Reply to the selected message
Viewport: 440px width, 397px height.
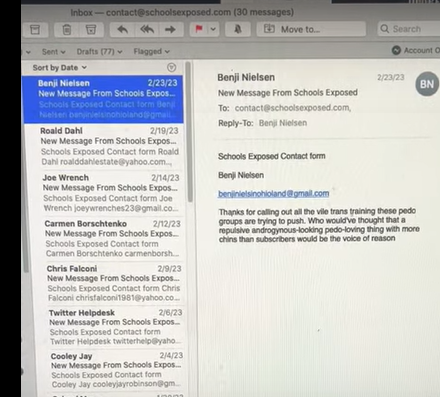[123, 30]
